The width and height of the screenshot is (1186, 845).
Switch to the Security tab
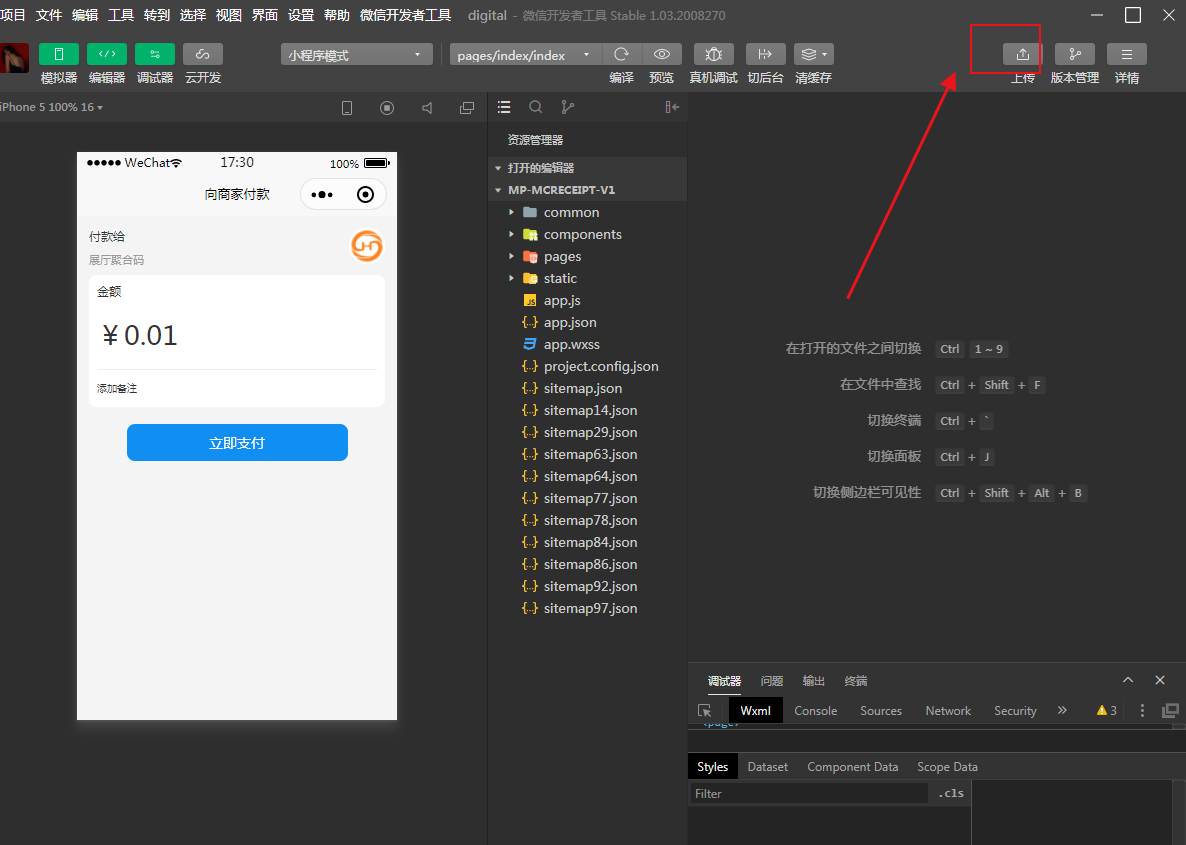(1015, 710)
